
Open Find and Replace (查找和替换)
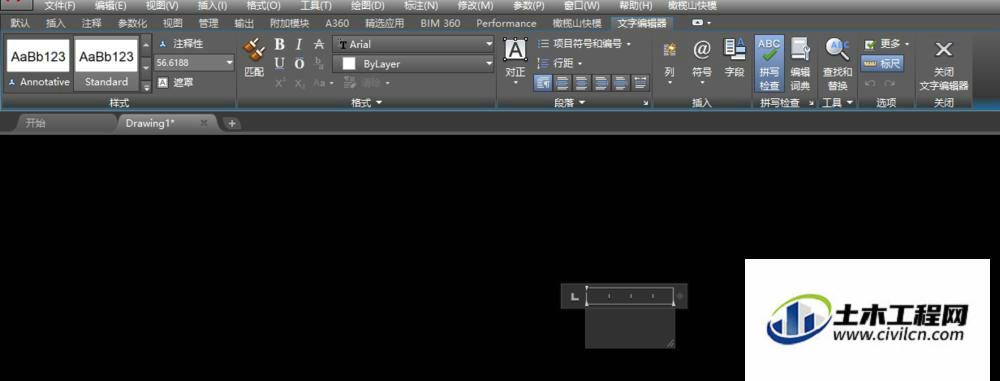(837, 64)
